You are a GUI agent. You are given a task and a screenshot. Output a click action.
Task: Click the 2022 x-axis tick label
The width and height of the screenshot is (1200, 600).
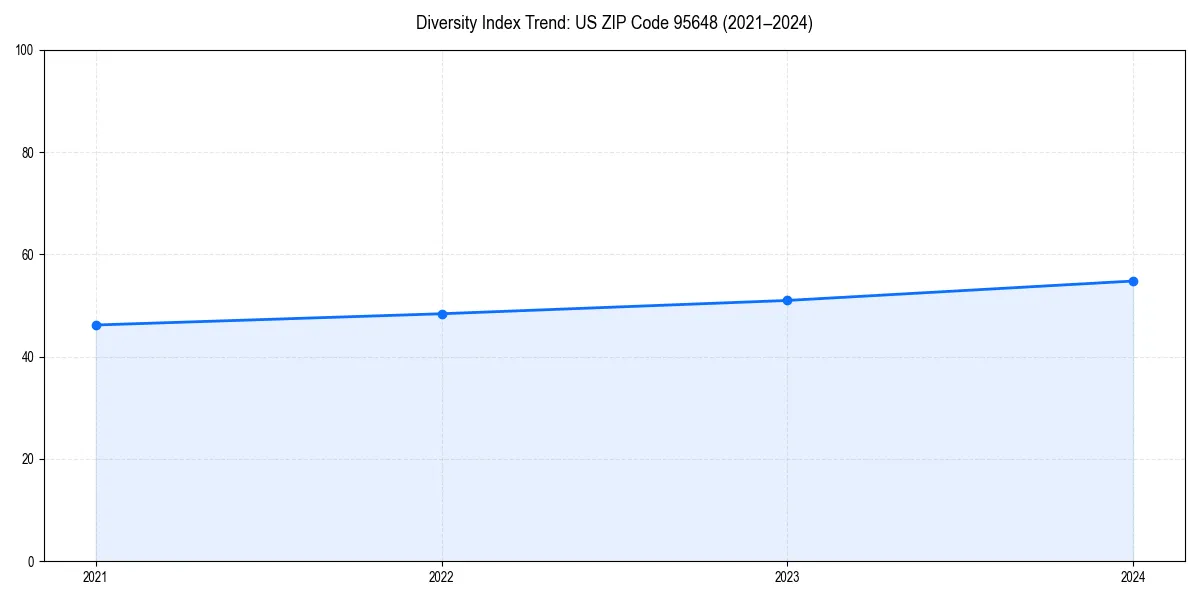pyautogui.click(x=441, y=576)
